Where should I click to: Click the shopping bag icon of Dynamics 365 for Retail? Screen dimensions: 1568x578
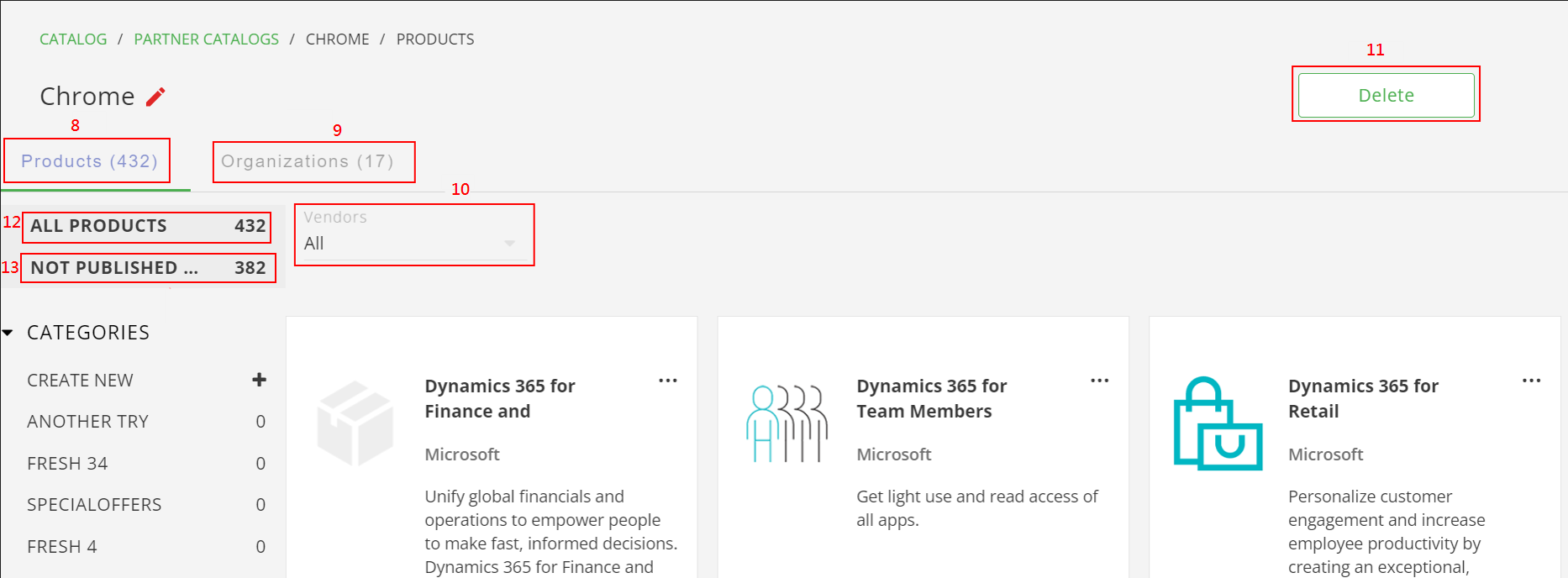[x=1218, y=423]
